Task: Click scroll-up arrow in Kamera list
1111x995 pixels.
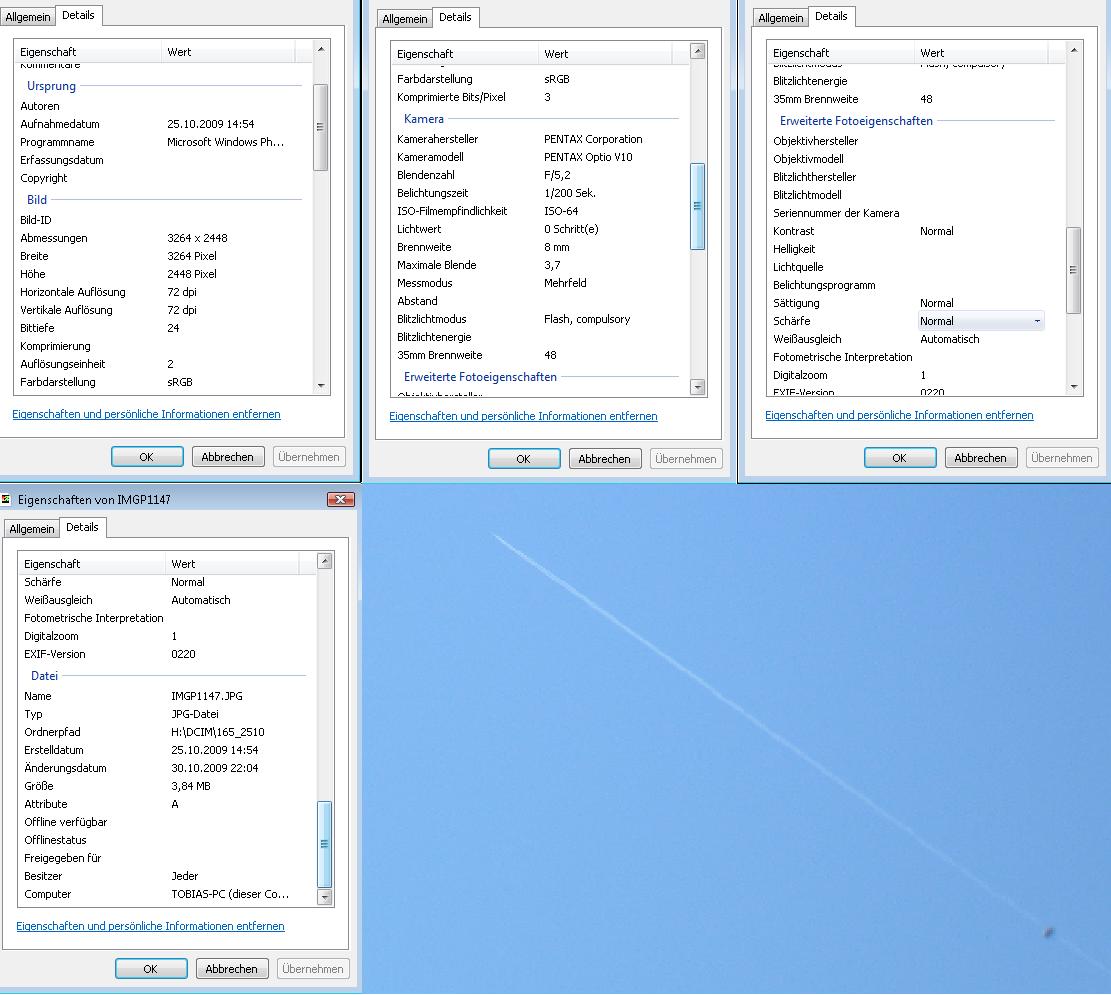Action: [698, 52]
